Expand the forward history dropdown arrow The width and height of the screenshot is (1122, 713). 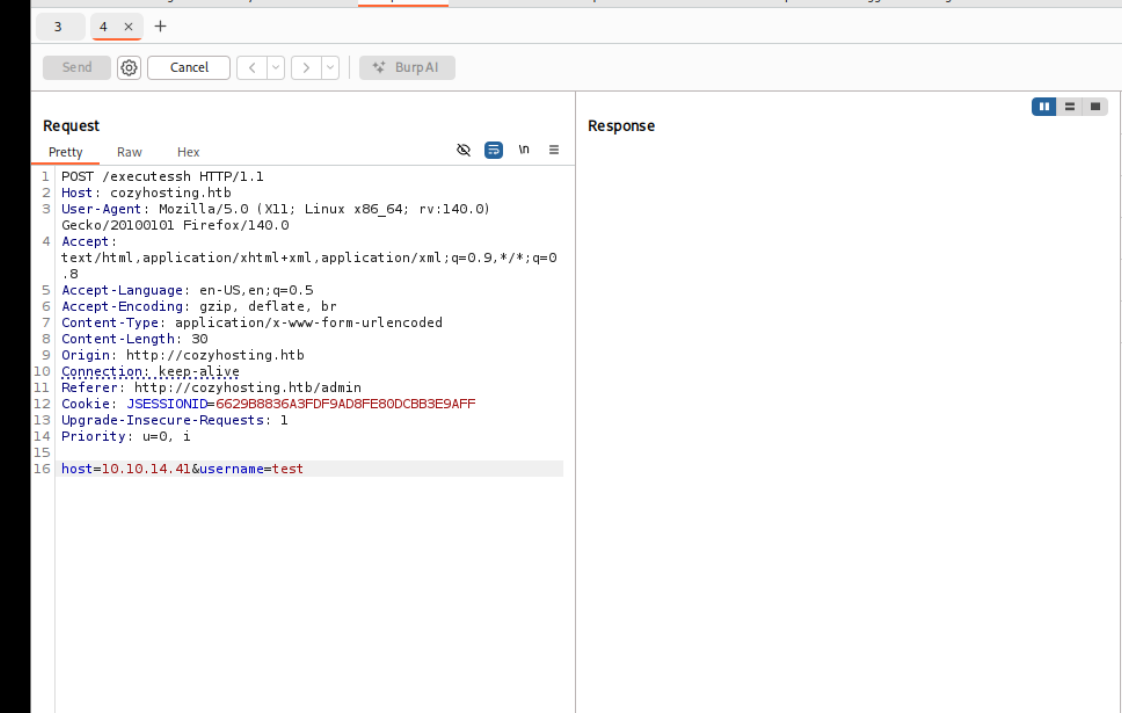click(x=329, y=68)
